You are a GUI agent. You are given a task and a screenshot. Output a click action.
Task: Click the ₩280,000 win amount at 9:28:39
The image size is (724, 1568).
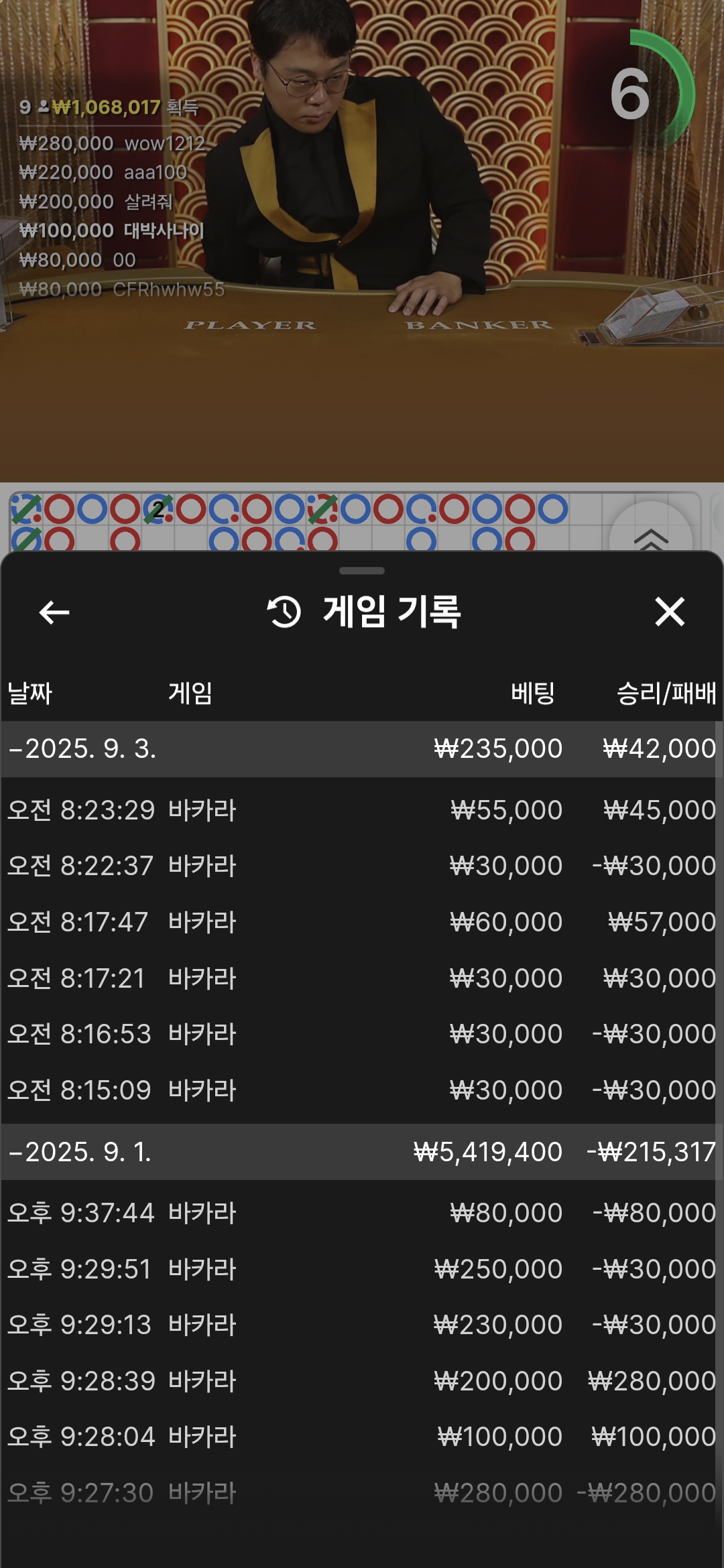[652, 1381]
